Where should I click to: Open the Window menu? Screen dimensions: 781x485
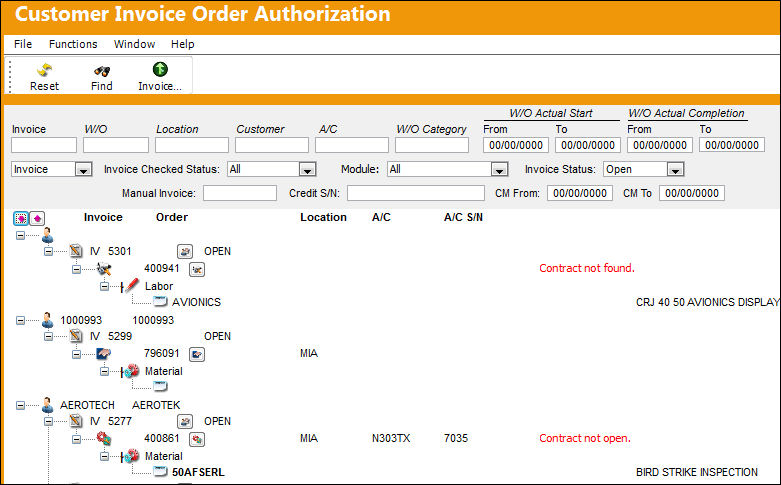tap(134, 44)
